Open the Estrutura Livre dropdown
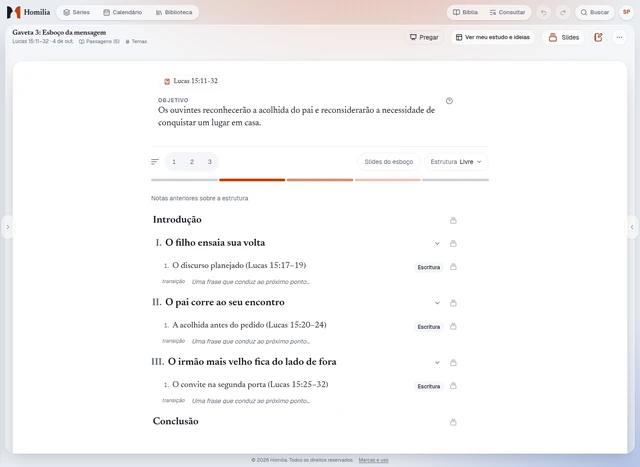 pos(456,162)
